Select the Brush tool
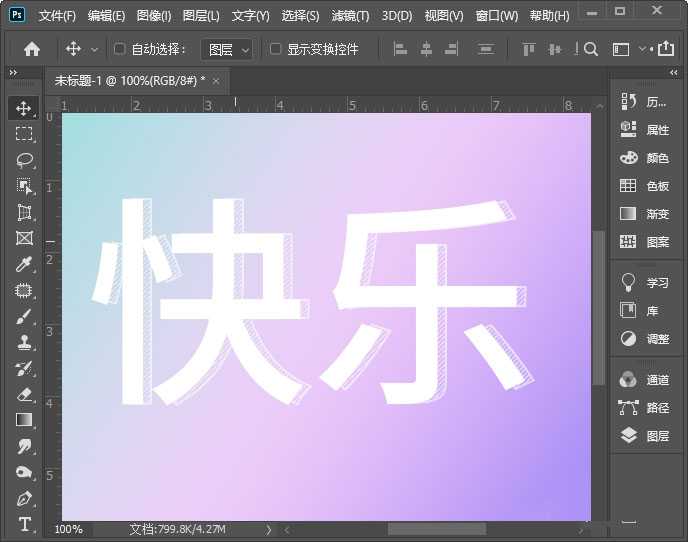 click(x=24, y=316)
